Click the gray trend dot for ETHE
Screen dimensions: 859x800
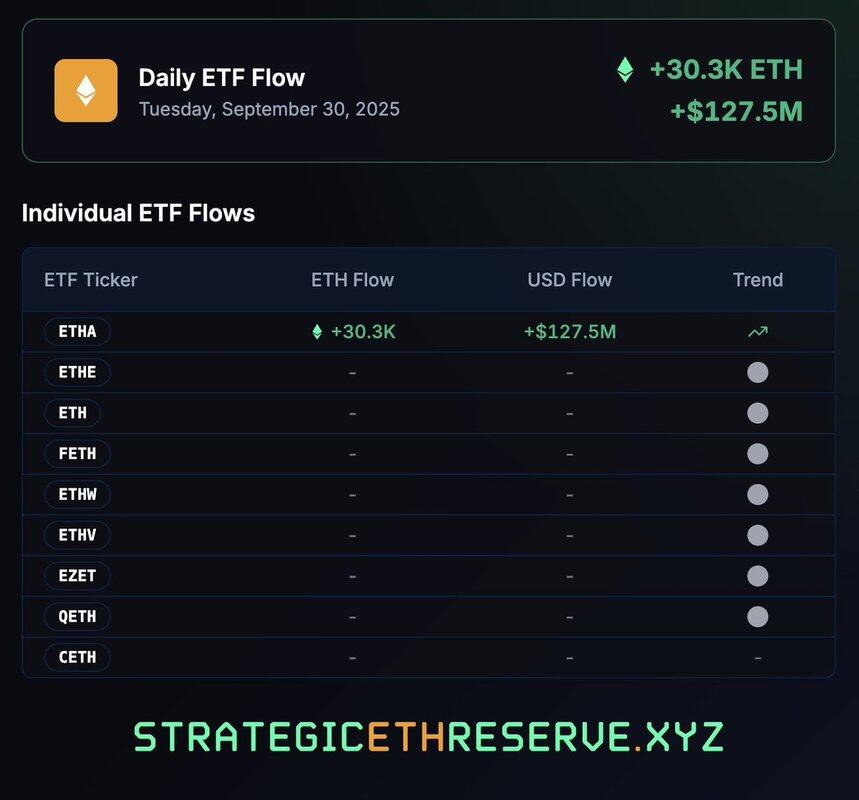(x=757, y=373)
